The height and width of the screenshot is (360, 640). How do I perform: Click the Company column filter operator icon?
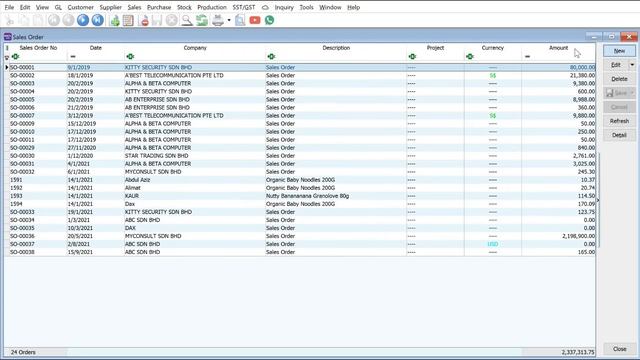[130, 56]
